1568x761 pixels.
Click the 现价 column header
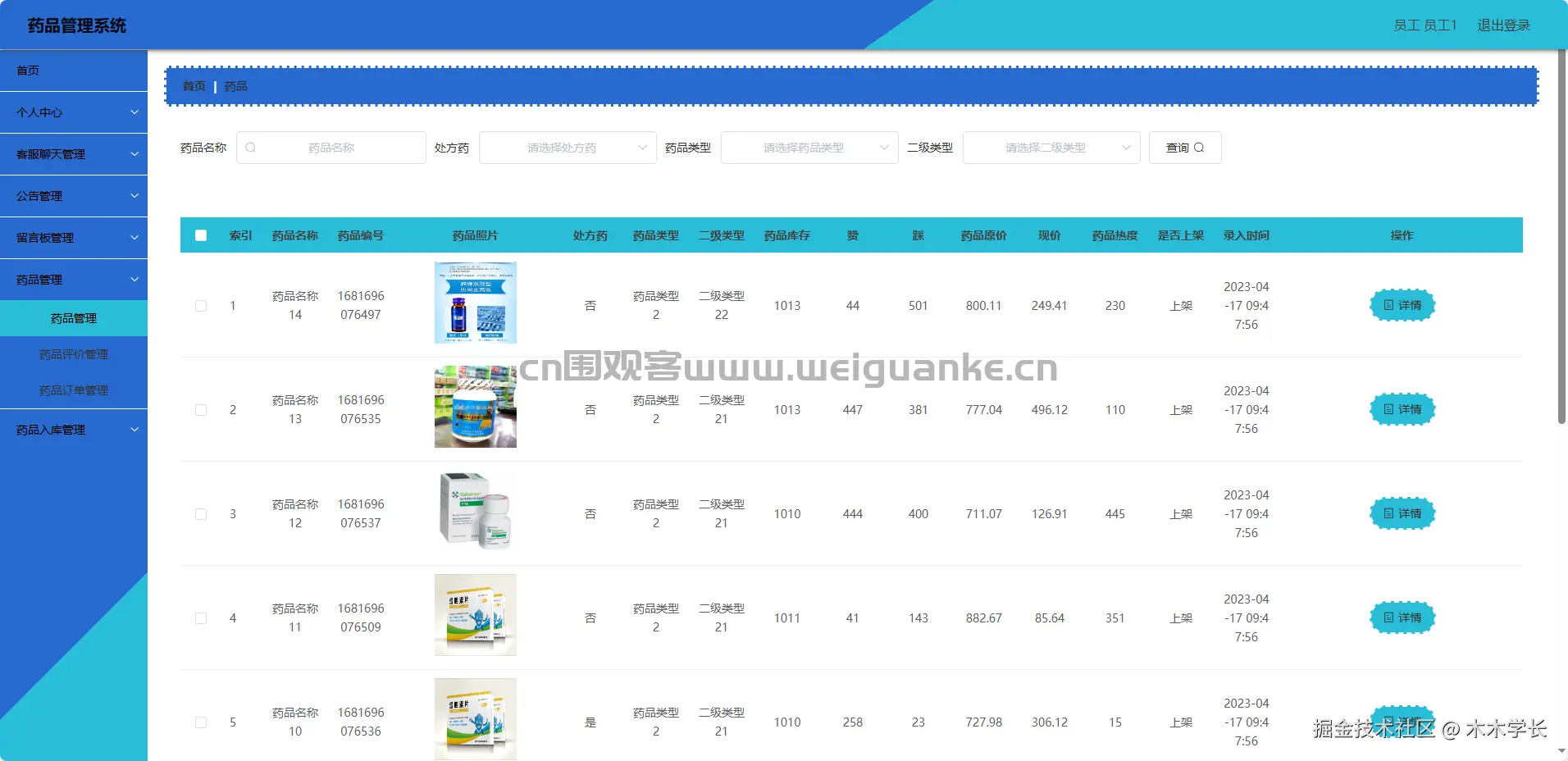click(x=1050, y=235)
